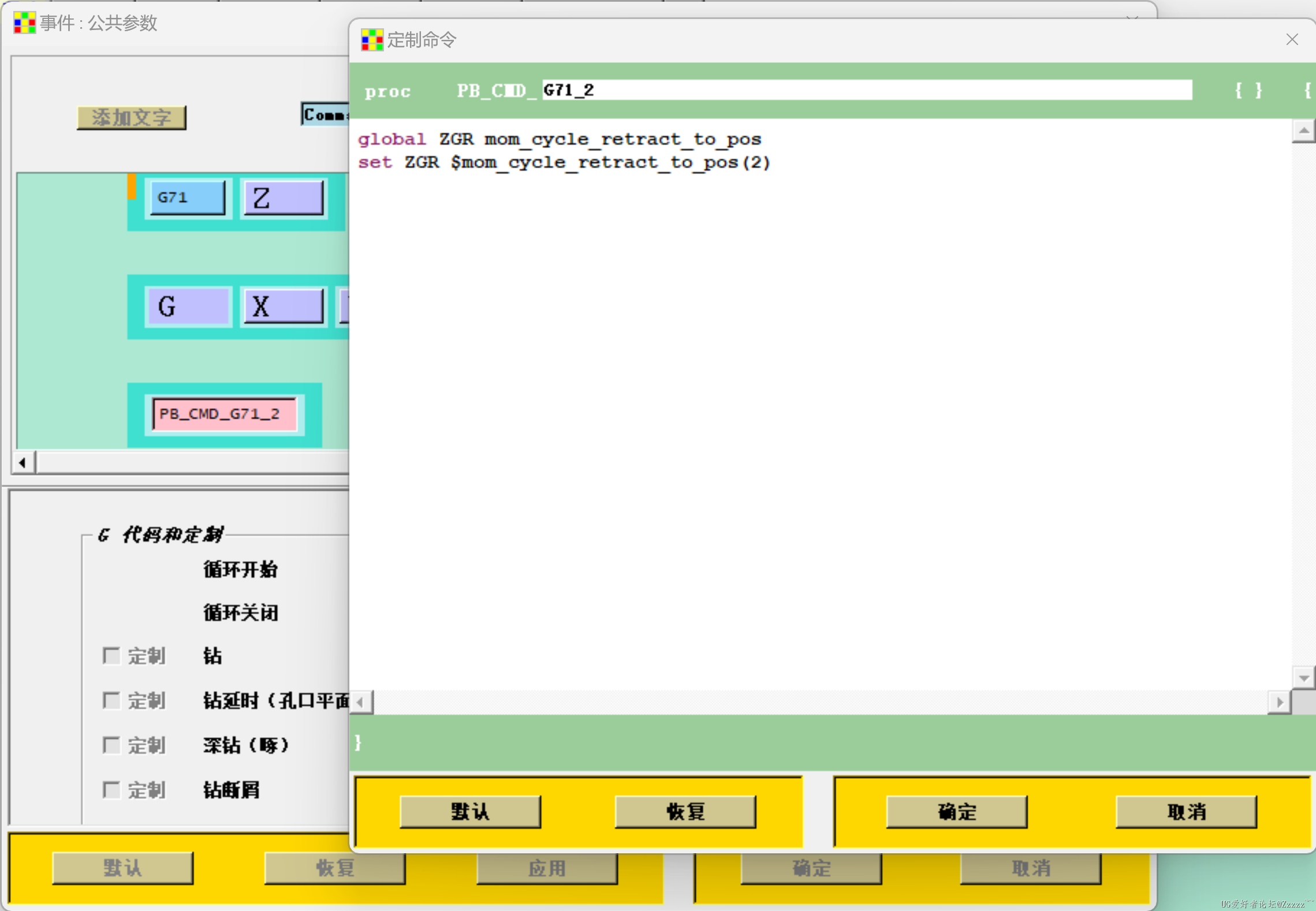The image size is (1316, 911).
Task: Enable 定制 checkbox for 深钻
Action: (x=111, y=745)
